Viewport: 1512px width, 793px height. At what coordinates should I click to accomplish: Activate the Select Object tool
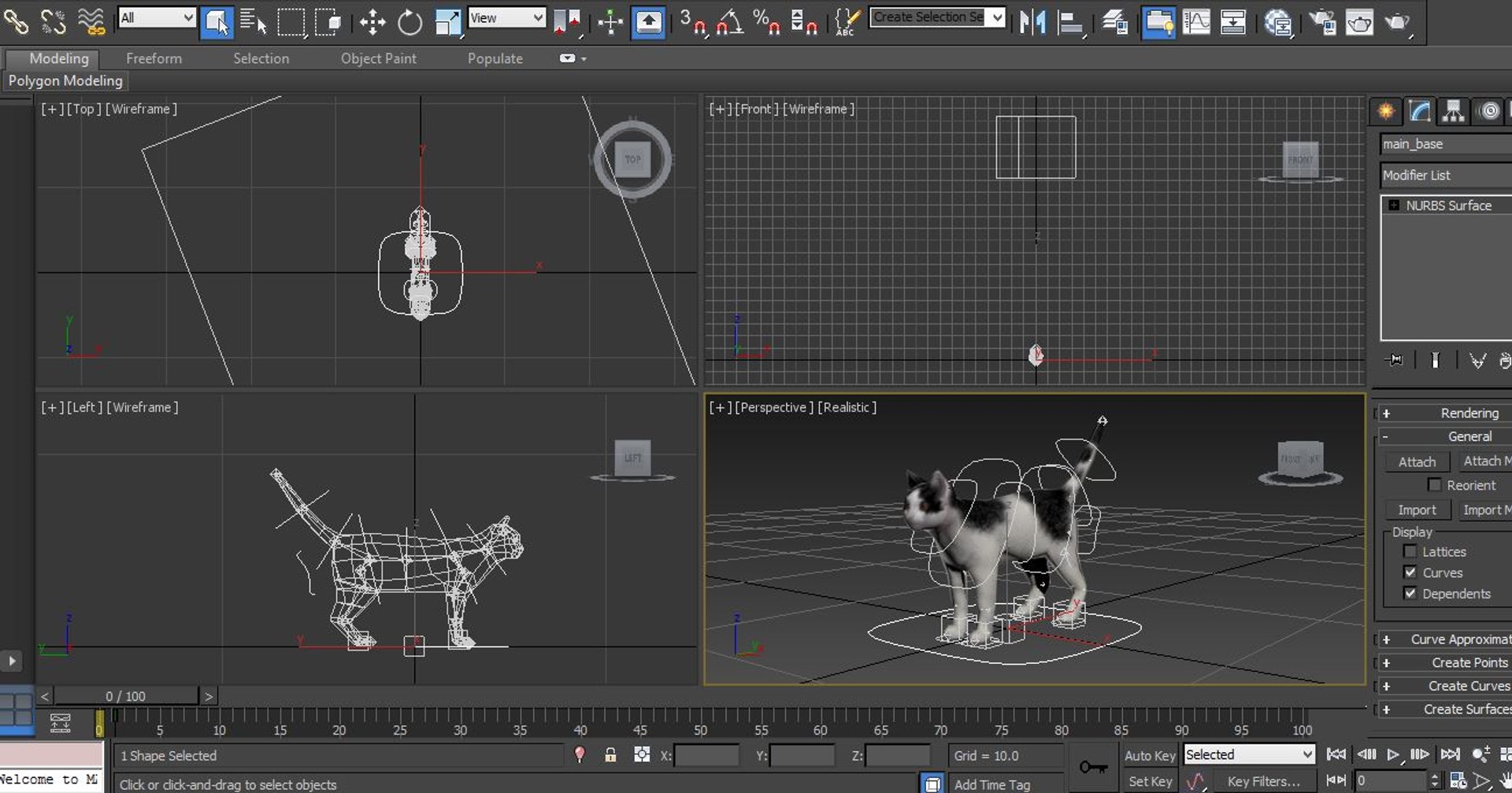pos(217,21)
